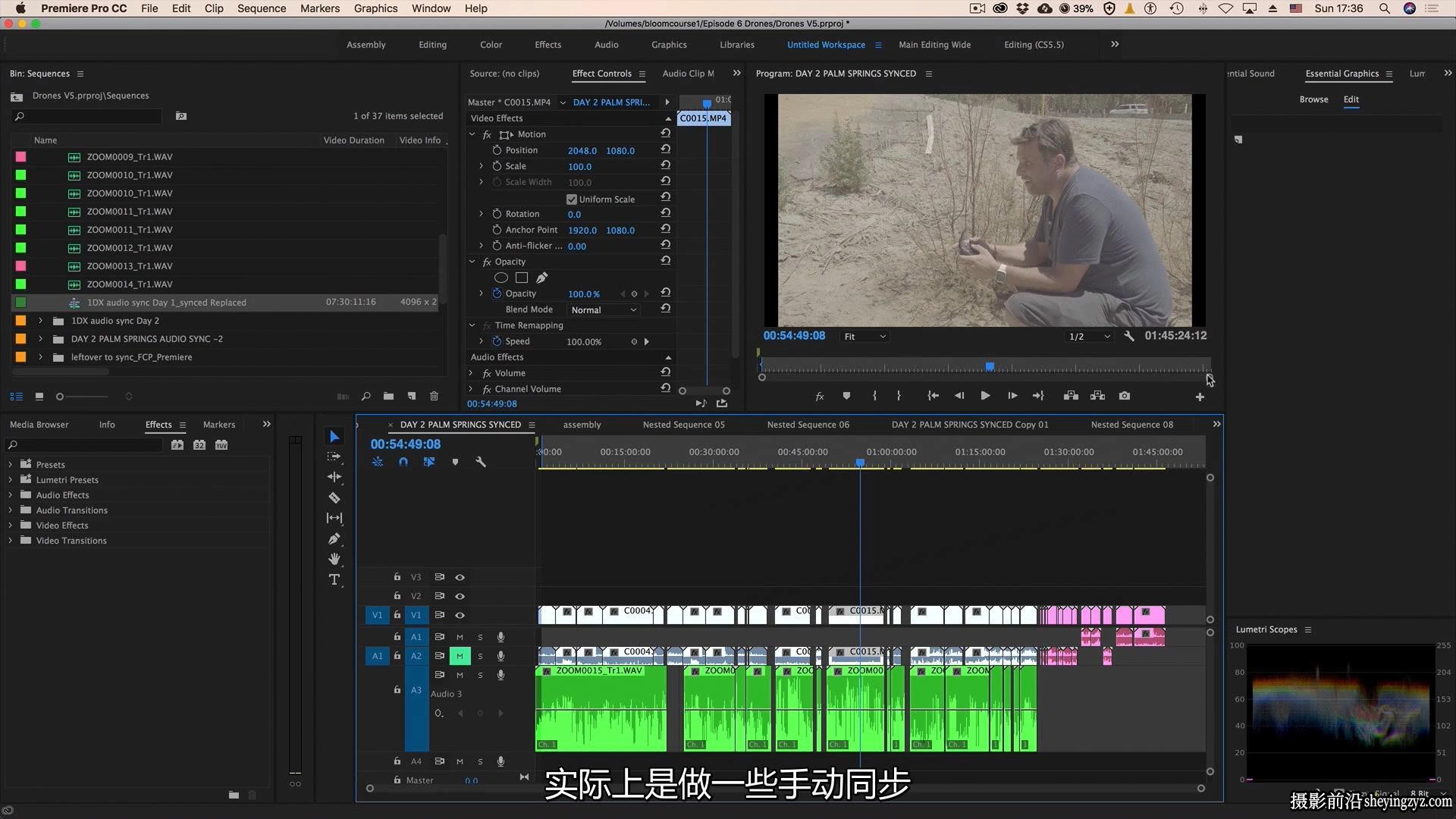Reset the Position parameter
Screen dimensions: 1456x819
pos(665,149)
